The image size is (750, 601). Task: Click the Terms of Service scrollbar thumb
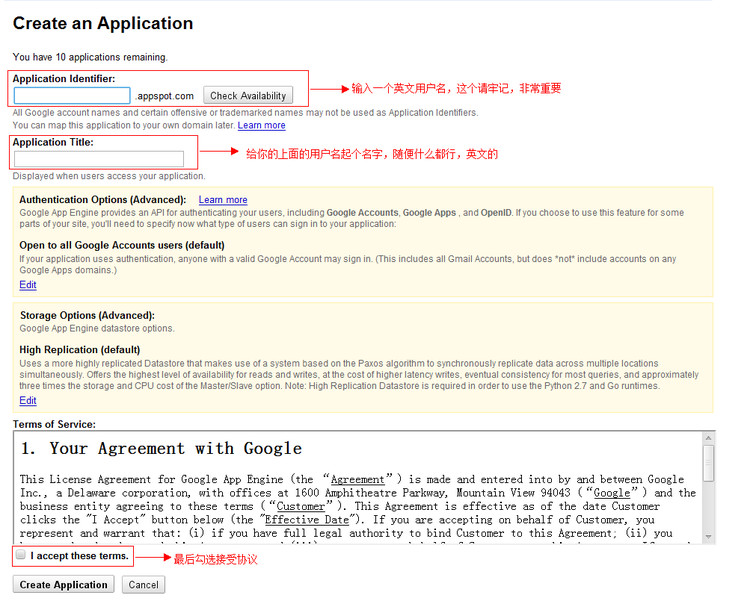pyautogui.click(x=708, y=463)
